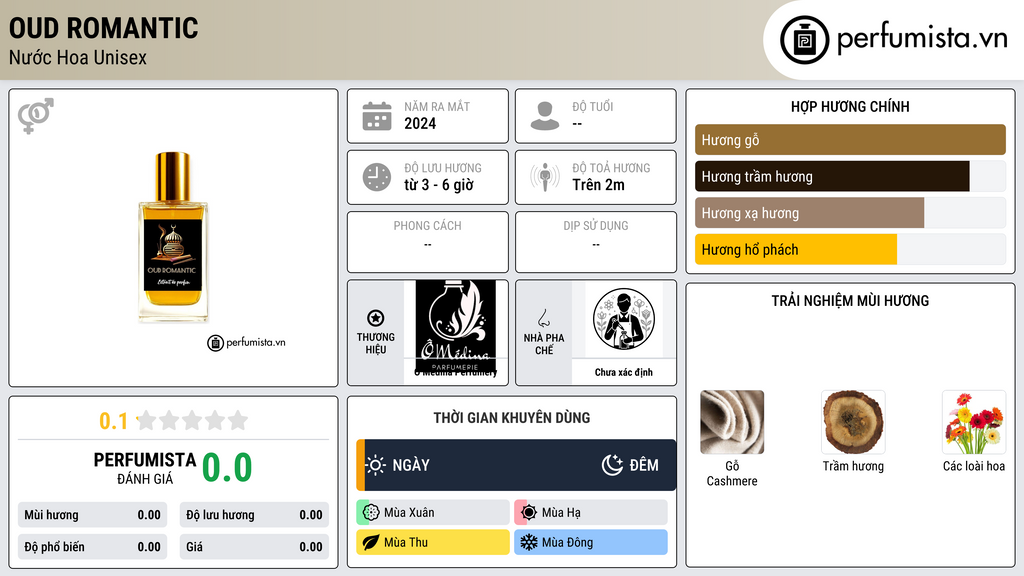Click the Hương trầm hương accord bar
1024x576 pixels.
pyautogui.click(x=850, y=176)
